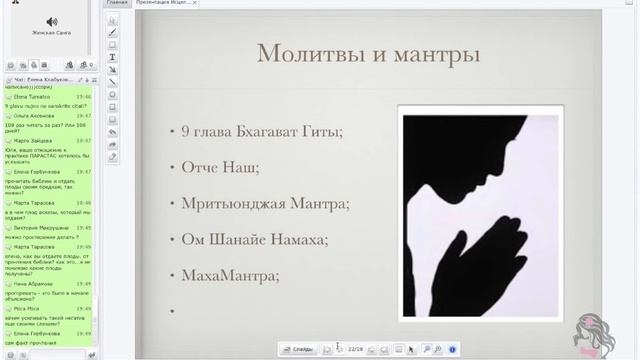The image size is (640, 360).
Task: Click Марго Зайцева in chat
Action: pos(33,141)
